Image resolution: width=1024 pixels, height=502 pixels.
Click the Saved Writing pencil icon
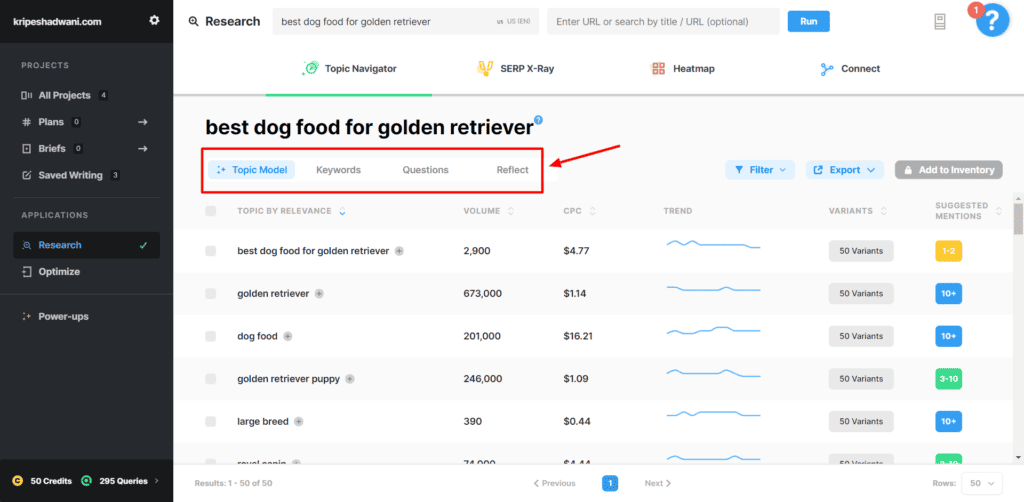(27, 176)
